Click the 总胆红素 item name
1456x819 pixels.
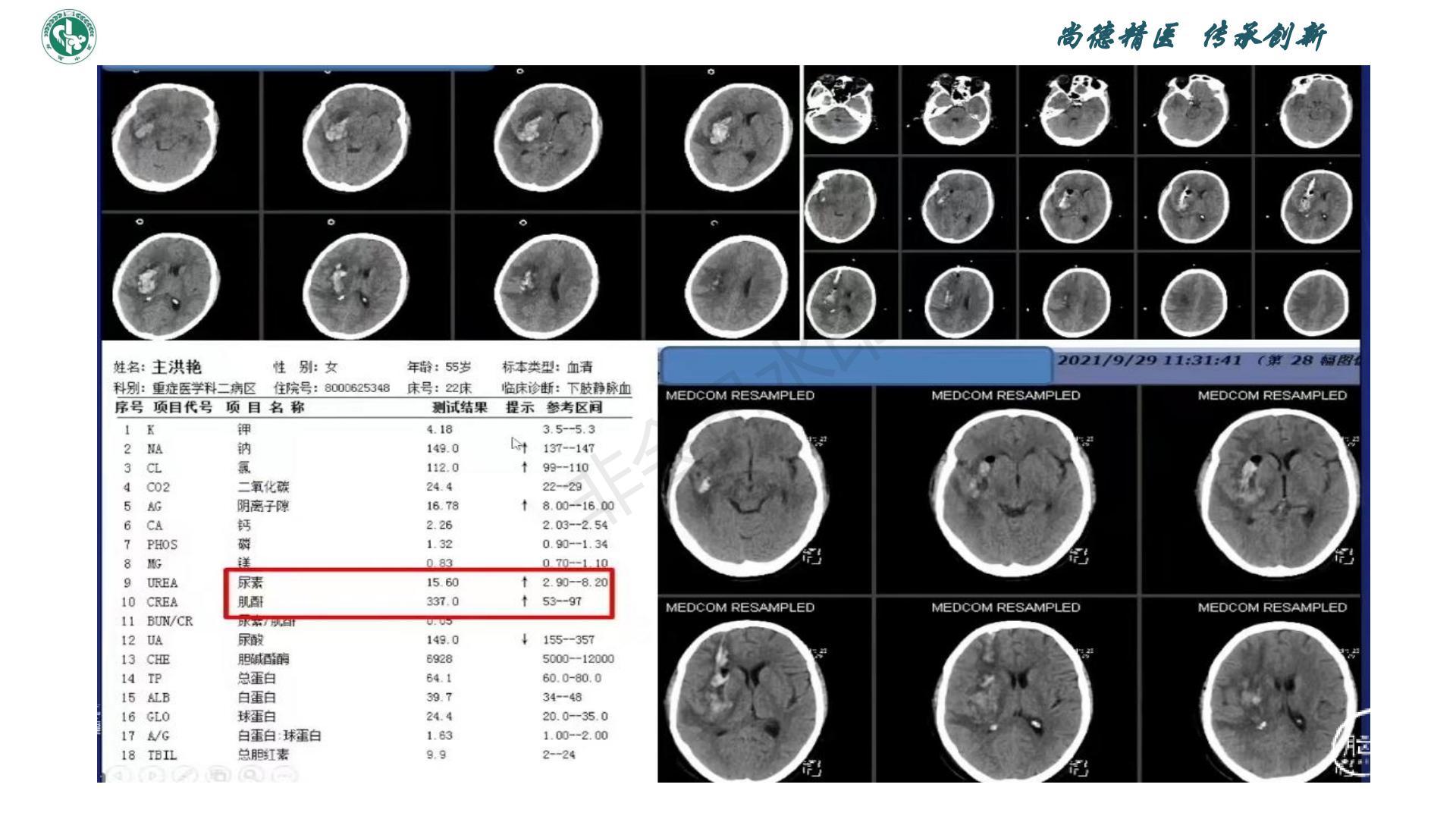(263, 755)
